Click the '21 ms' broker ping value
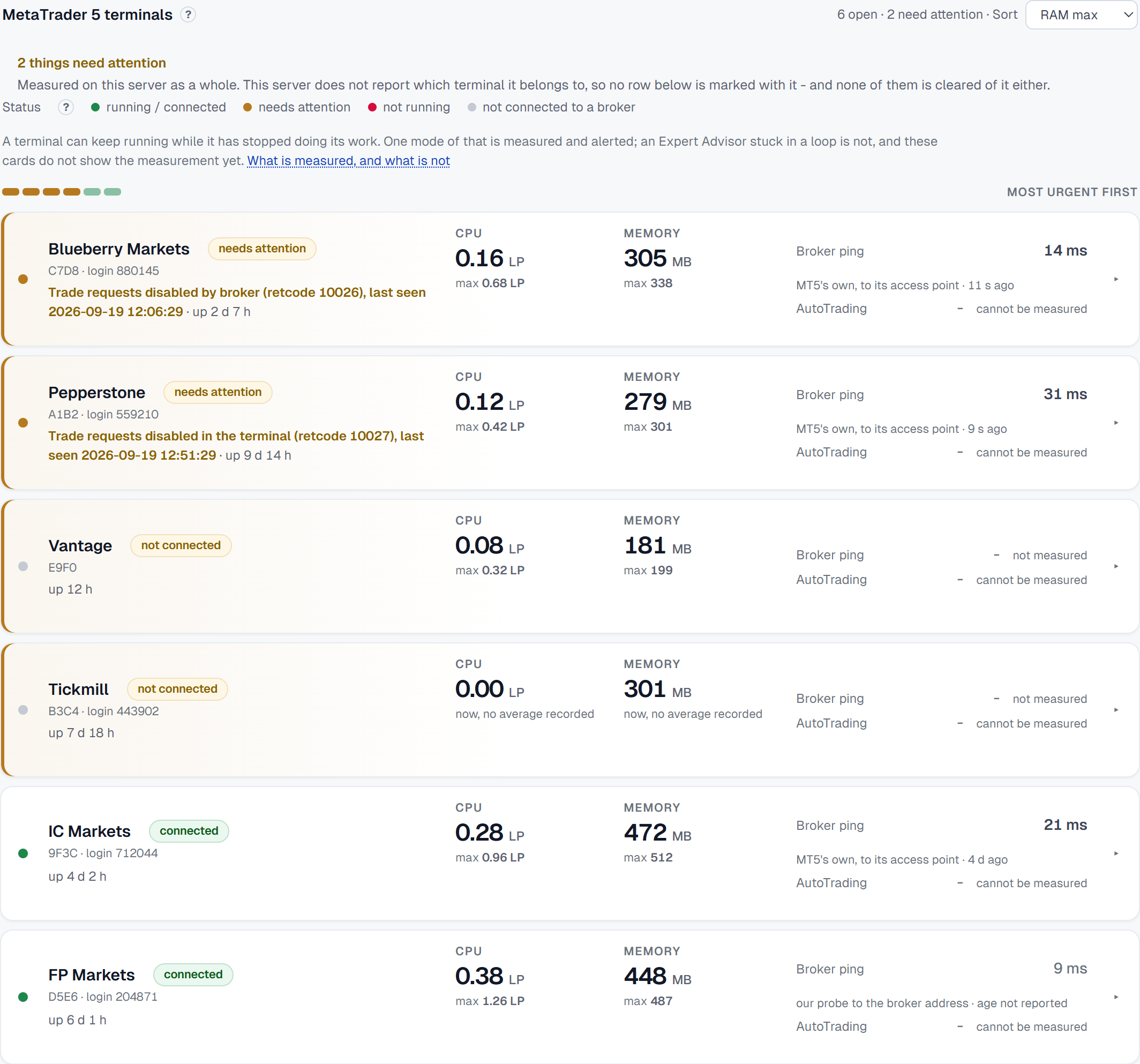This screenshot has width=1140, height=1064. coord(1065,825)
